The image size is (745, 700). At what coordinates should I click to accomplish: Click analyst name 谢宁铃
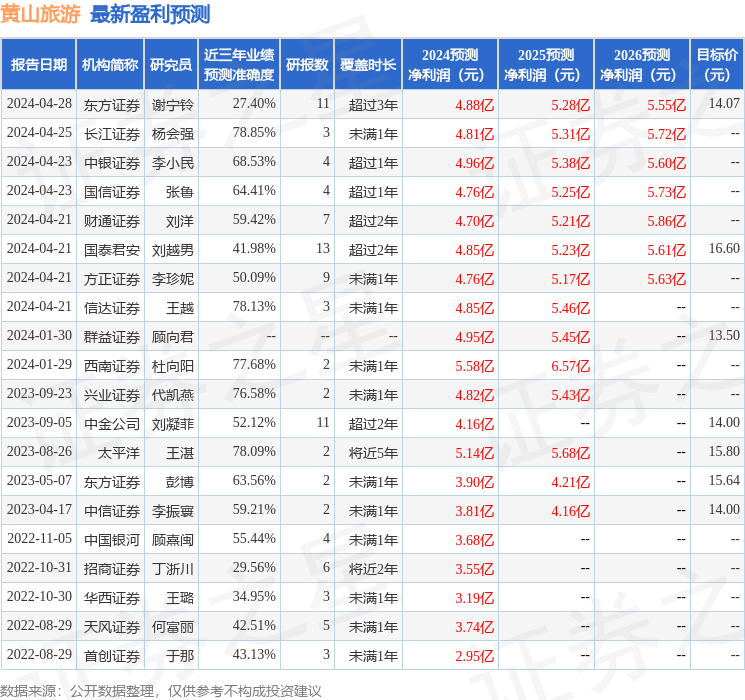tap(172, 104)
